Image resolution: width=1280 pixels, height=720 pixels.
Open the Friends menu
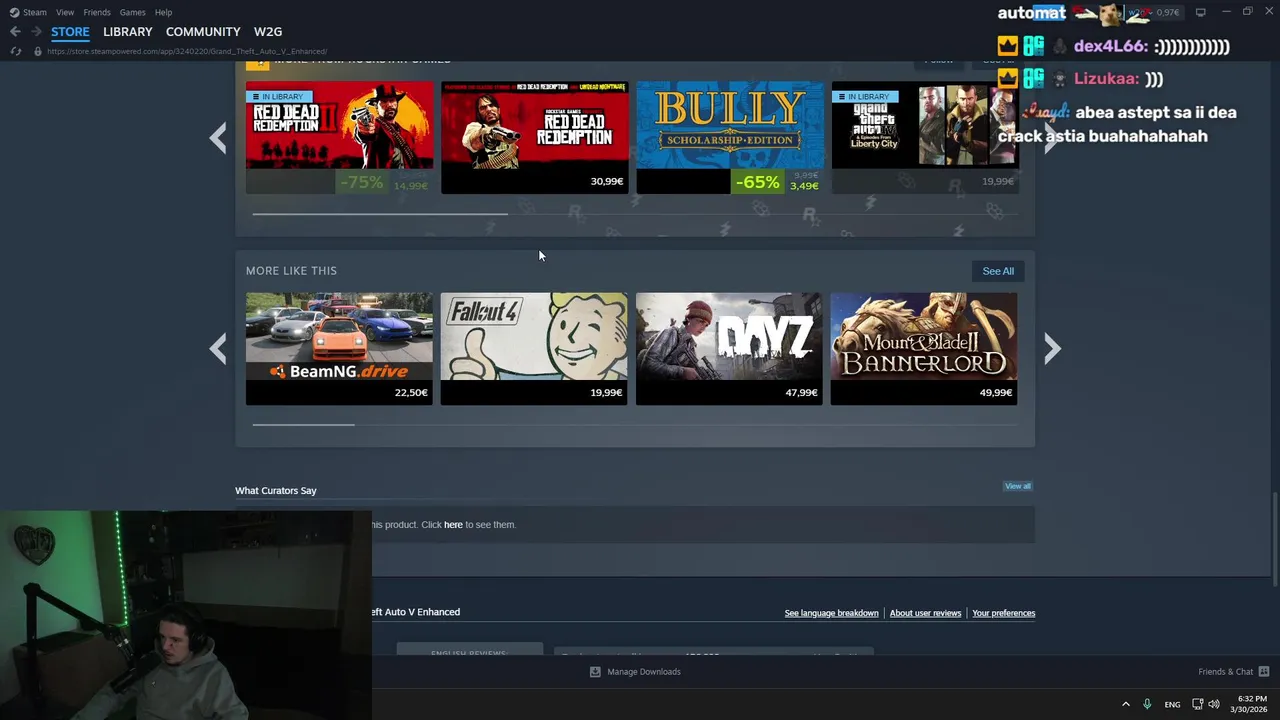click(97, 12)
